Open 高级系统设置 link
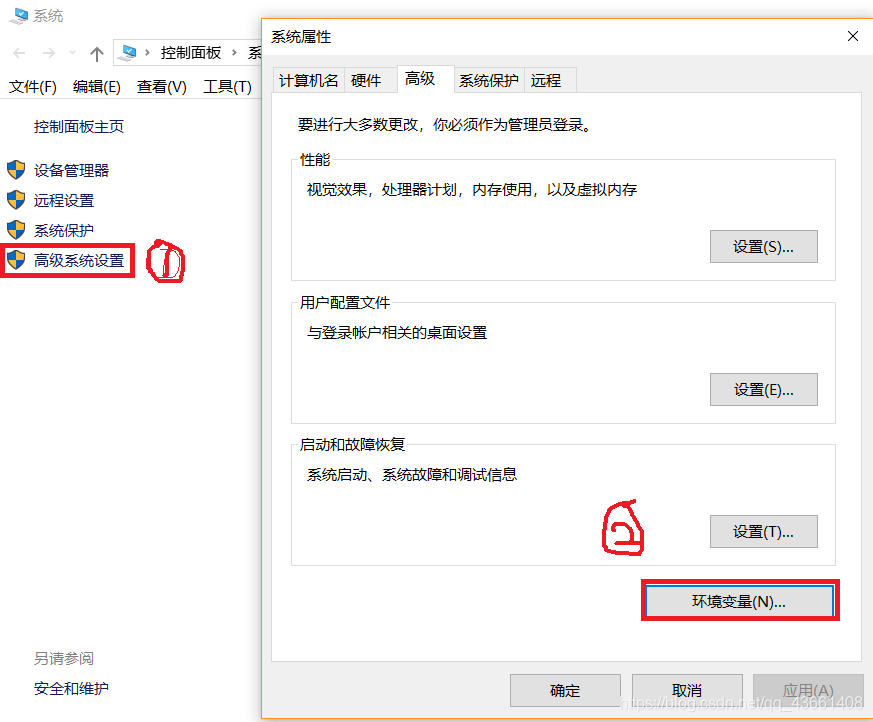873x722 pixels. pos(79,261)
